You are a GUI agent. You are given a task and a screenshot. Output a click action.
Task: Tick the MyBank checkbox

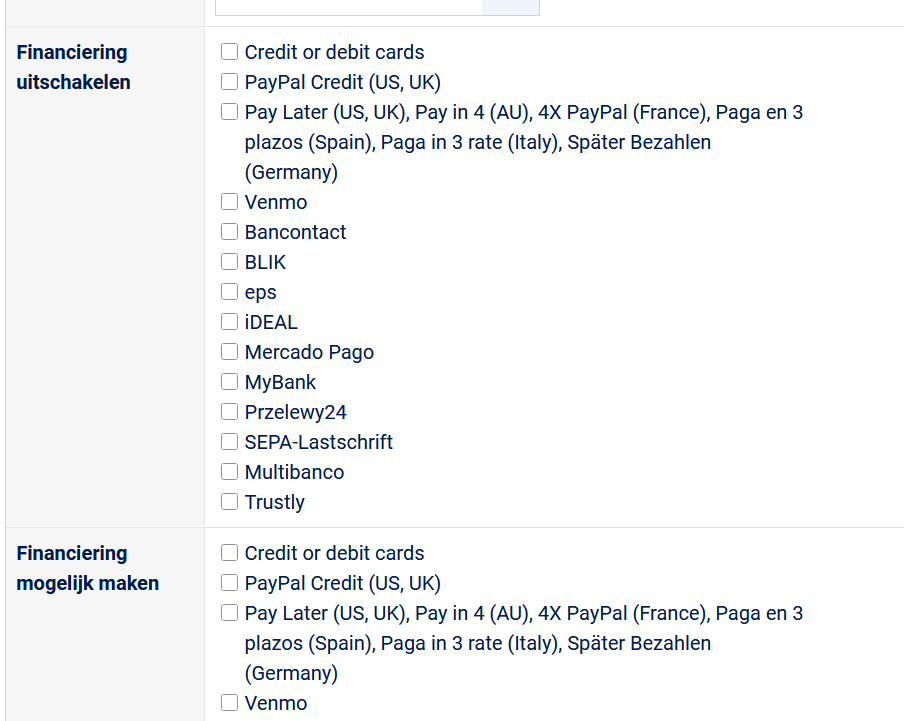[x=230, y=382]
